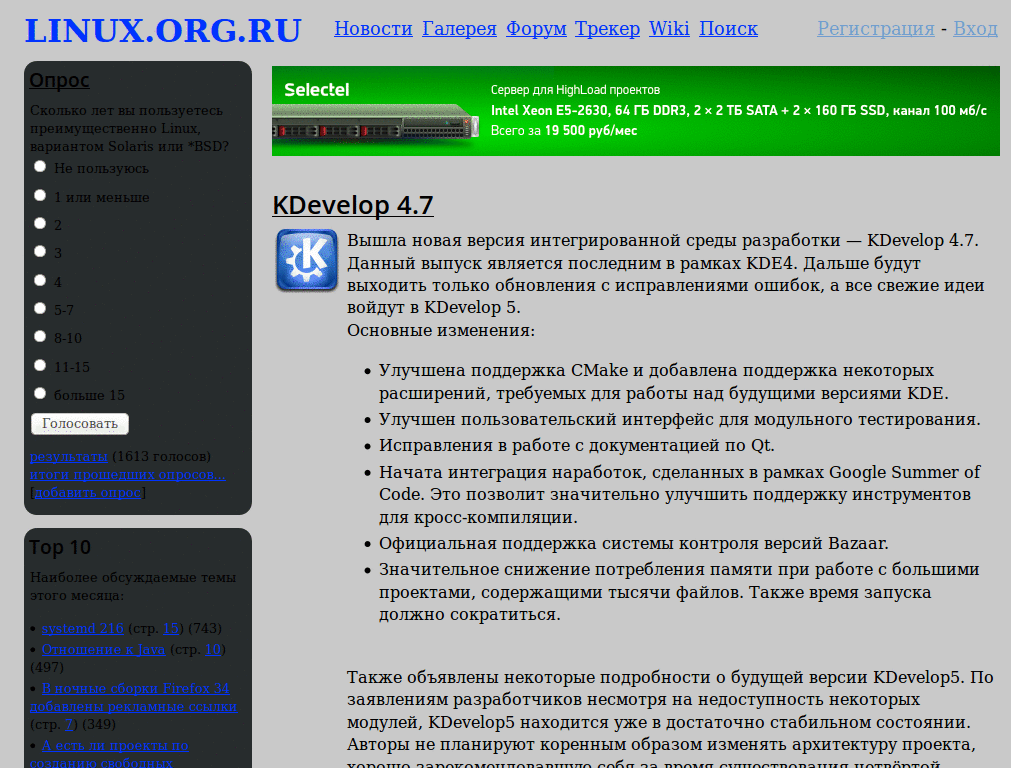Image resolution: width=1024 pixels, height=768 pixels.
Task: Click the KDE logo icon beside the article
Action: tap(306, 259)
